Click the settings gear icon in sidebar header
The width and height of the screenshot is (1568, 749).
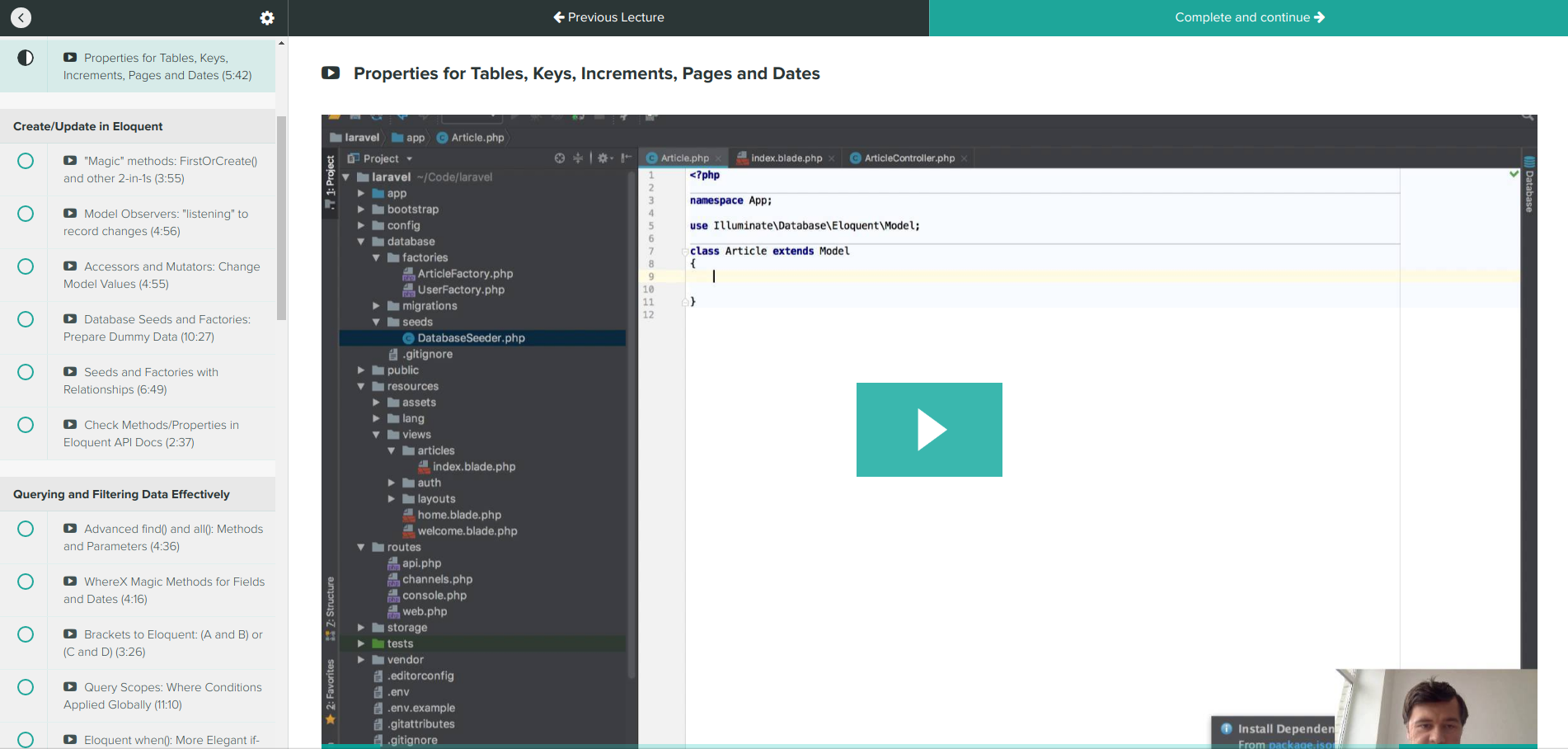(x=267, y=17)
